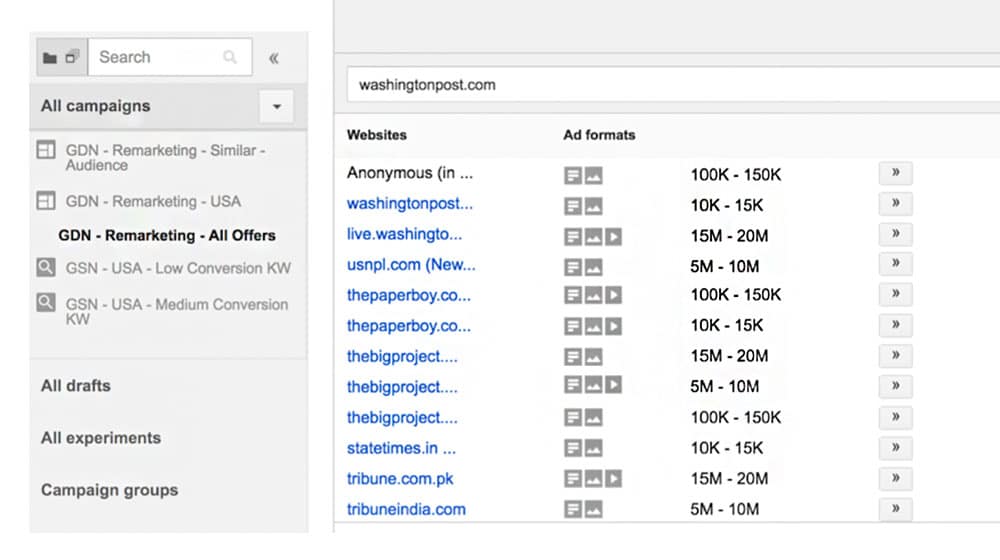Add tribune.com.pk row with its » button
This screenshot has height=560, width=1000.
[x=895, y=478]
